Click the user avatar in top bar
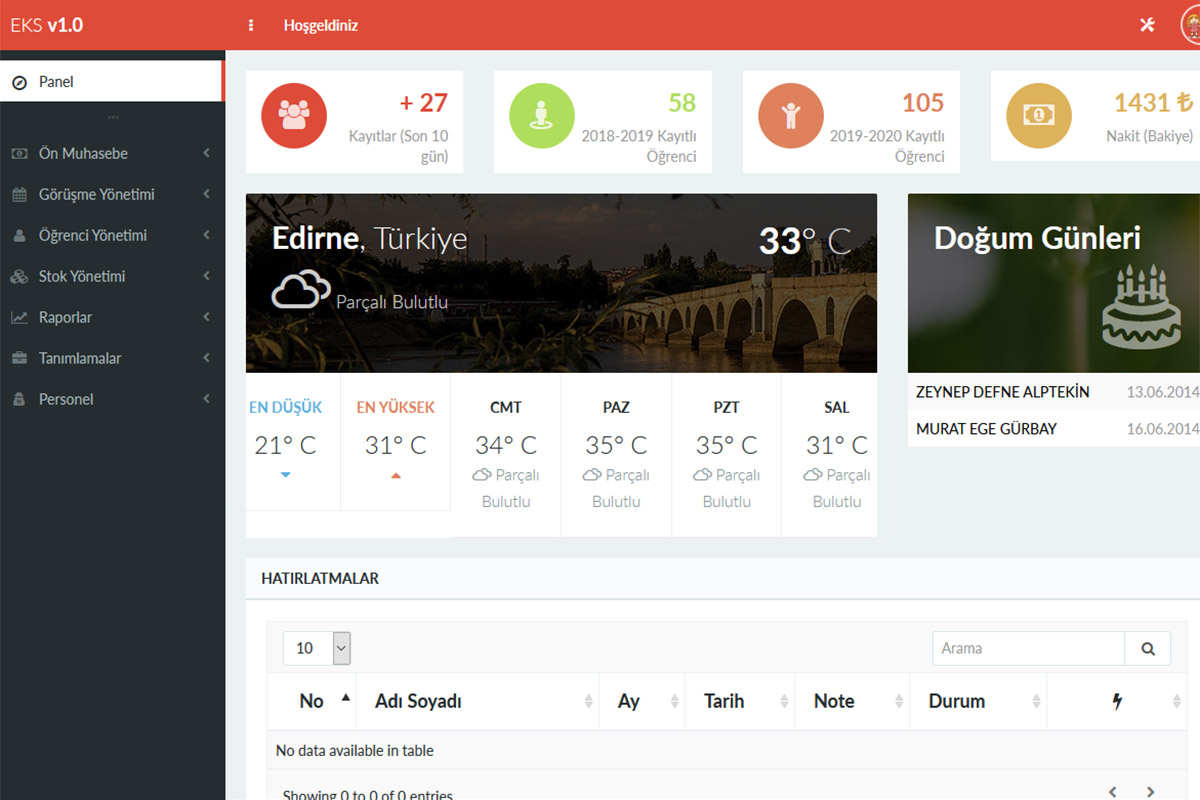1200x800 pixels. coord(1191,25)
